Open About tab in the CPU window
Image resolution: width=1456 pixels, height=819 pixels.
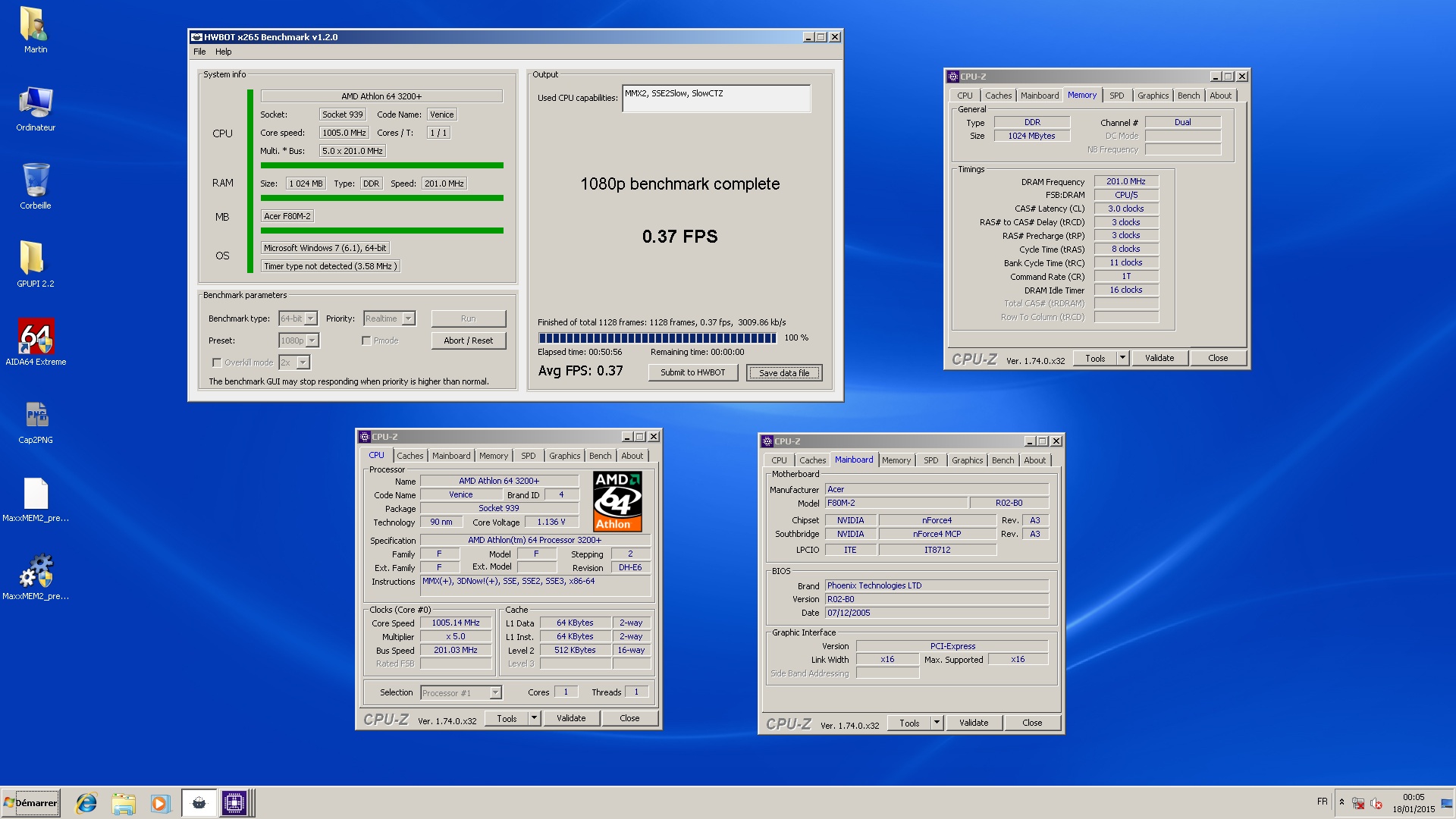(x=632, y=456)
